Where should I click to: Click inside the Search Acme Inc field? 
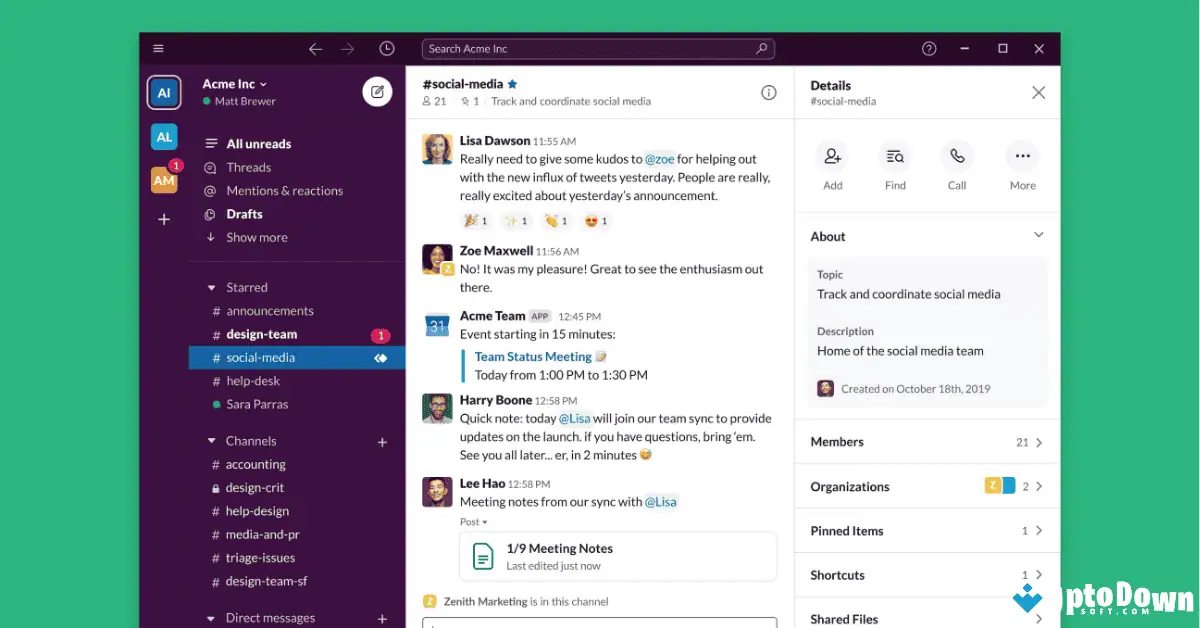pos(597,47)
